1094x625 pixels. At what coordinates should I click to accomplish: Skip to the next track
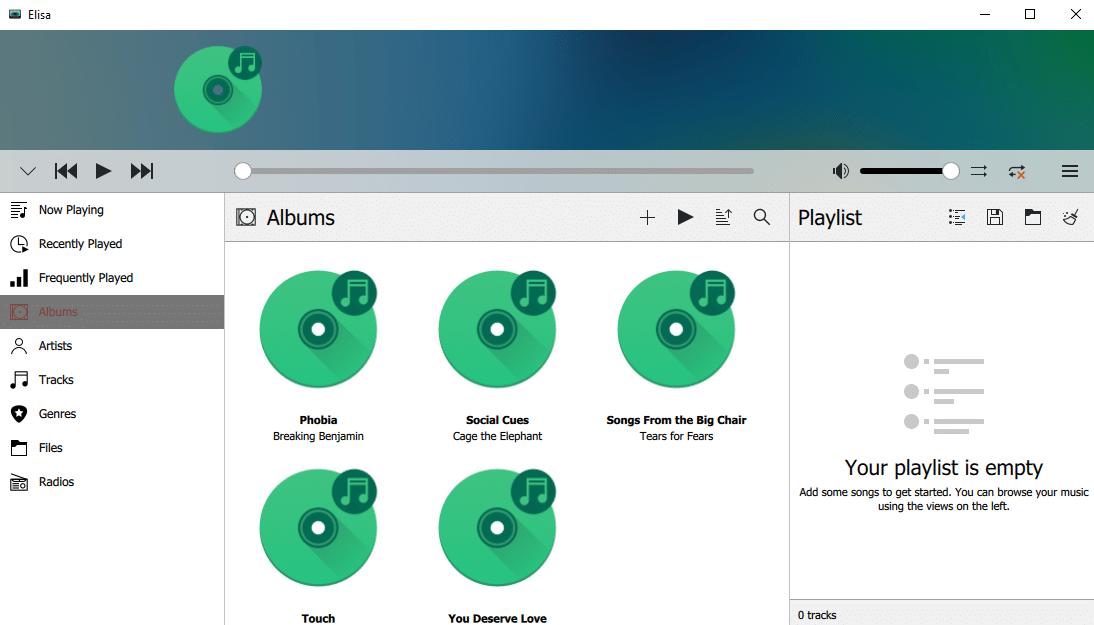coord(142,171)
